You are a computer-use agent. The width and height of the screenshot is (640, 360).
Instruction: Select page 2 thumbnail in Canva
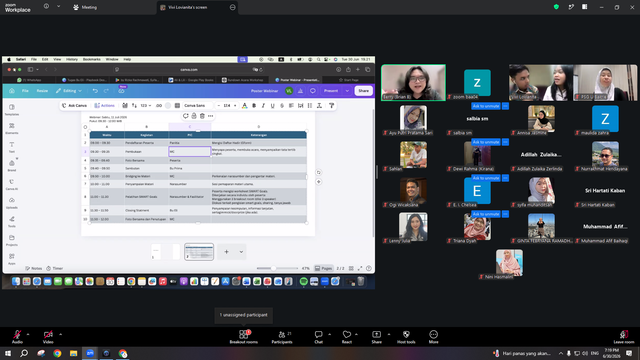pyautogui.click(x=199, y=252)
